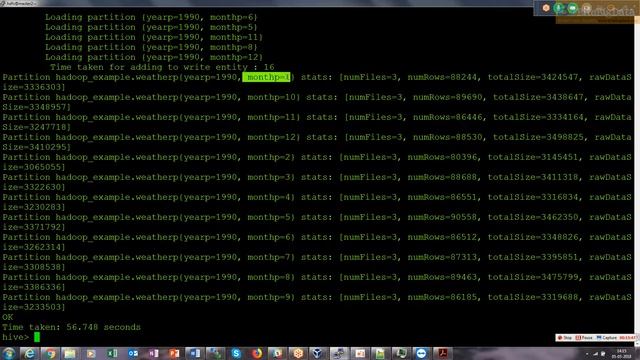The width and height of the screenshot is (640, 360).
Task: Click the hive> prompt cursor
Action: tap(37, 337)
